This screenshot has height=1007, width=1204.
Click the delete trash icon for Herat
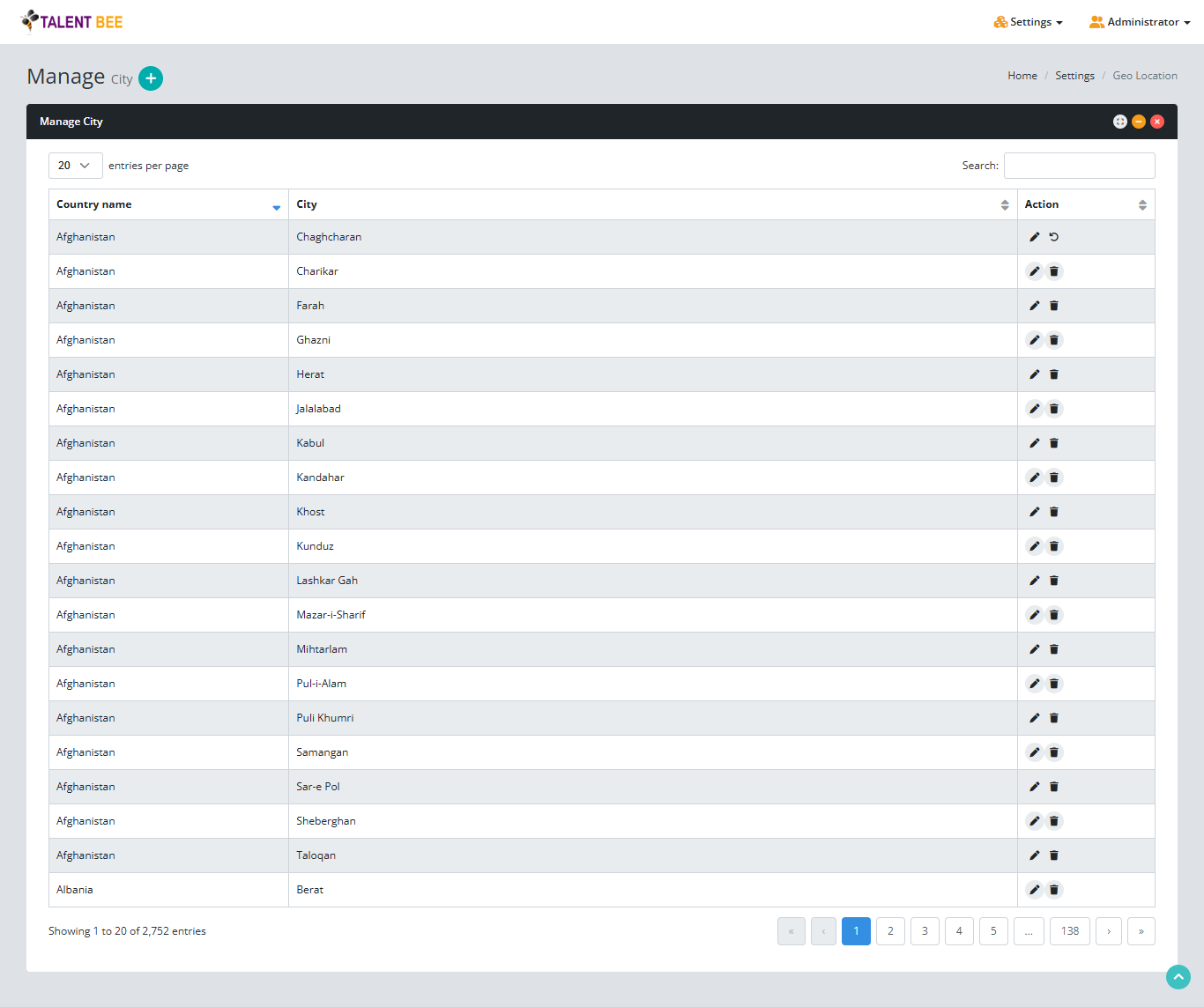coord(1054,374)
